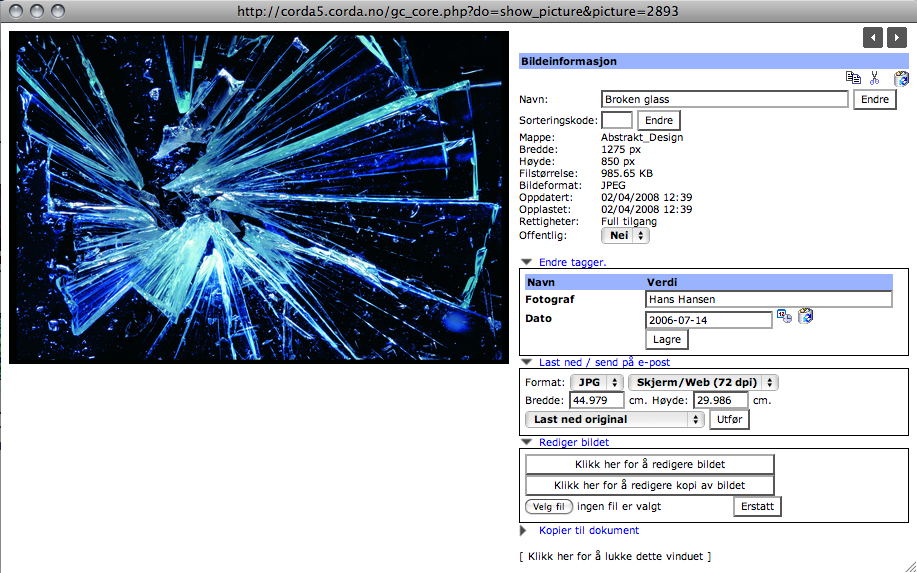This screenshot has width=917, height=573.
Task: Click the close window link at bottom
Action: pyautogui.click(x=615, y=556)
